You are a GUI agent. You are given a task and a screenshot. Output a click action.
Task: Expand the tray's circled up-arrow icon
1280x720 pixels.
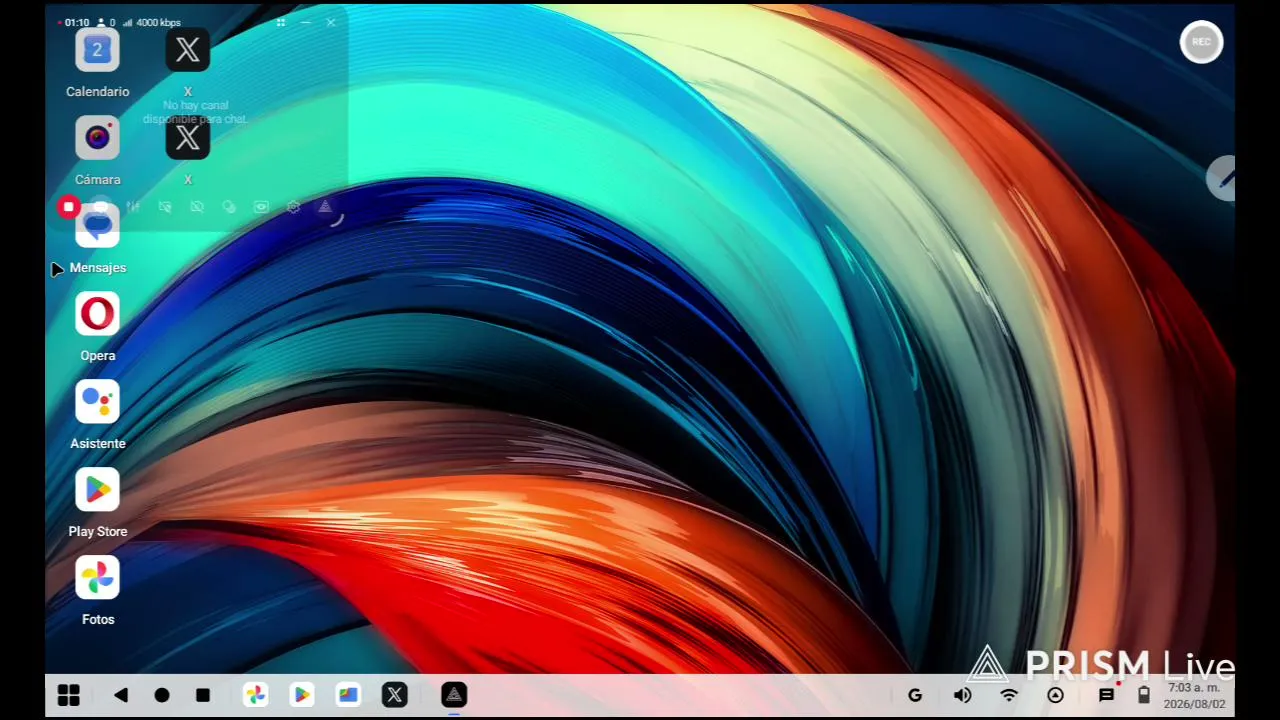1055,695
